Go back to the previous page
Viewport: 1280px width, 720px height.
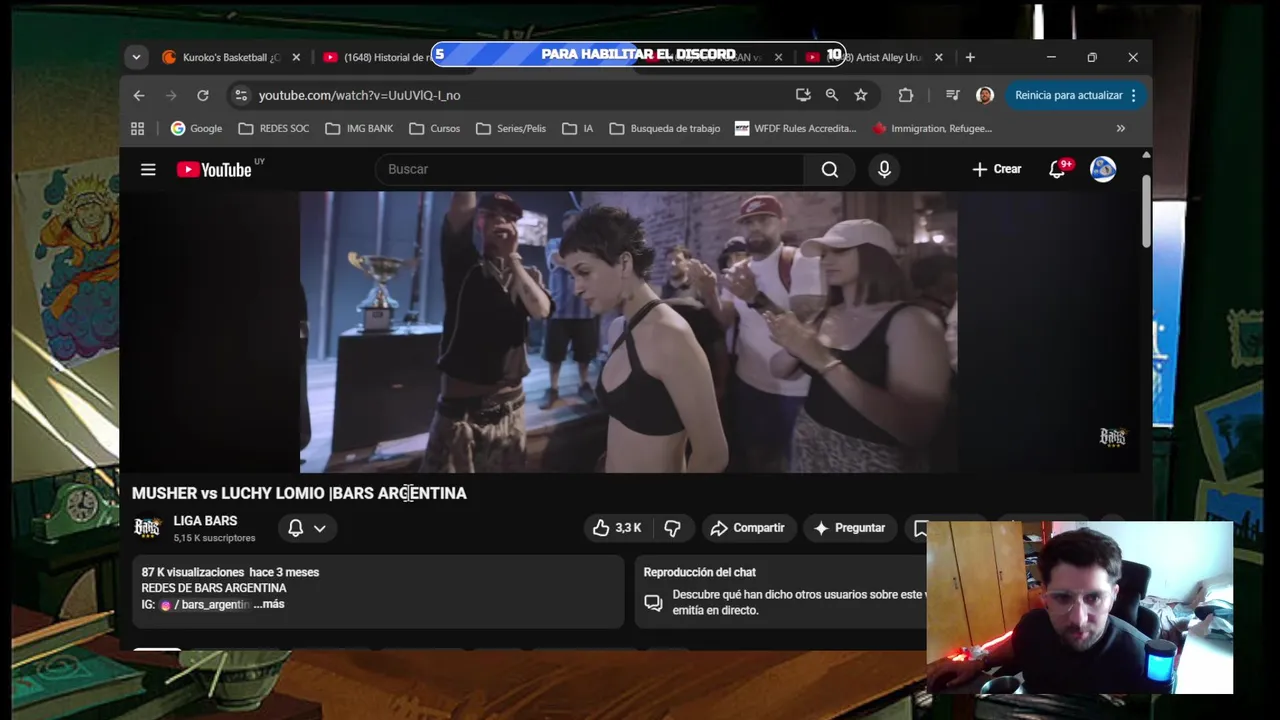pyautogui.click(x=139, y=95)
